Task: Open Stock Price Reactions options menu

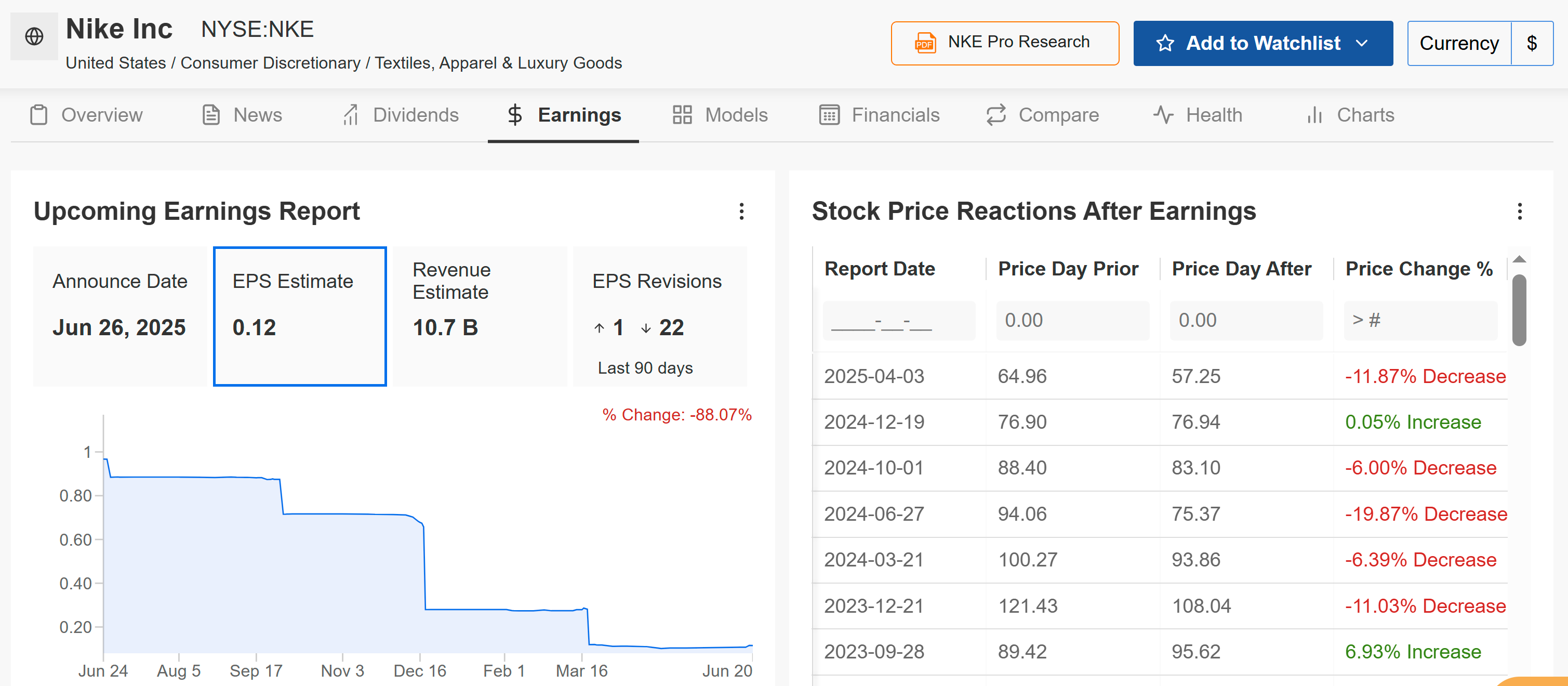Action: 1520,212
